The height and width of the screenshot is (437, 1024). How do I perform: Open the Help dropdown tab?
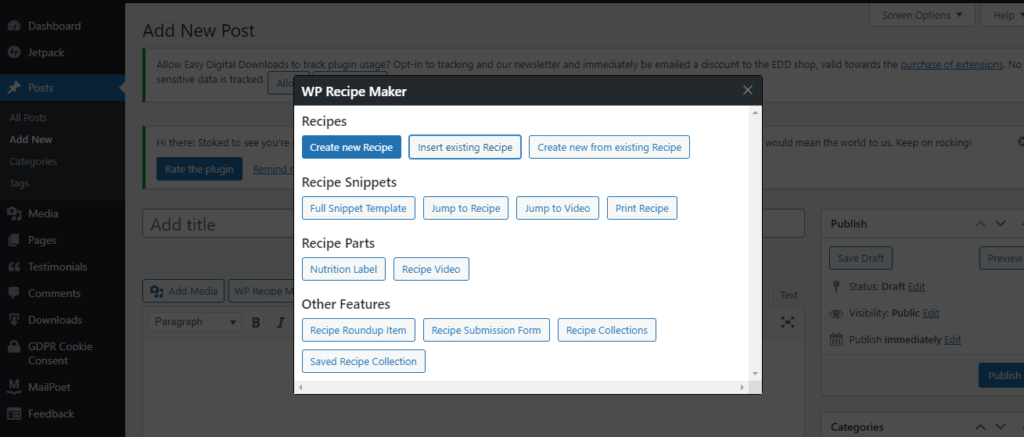pos(1002,15)
